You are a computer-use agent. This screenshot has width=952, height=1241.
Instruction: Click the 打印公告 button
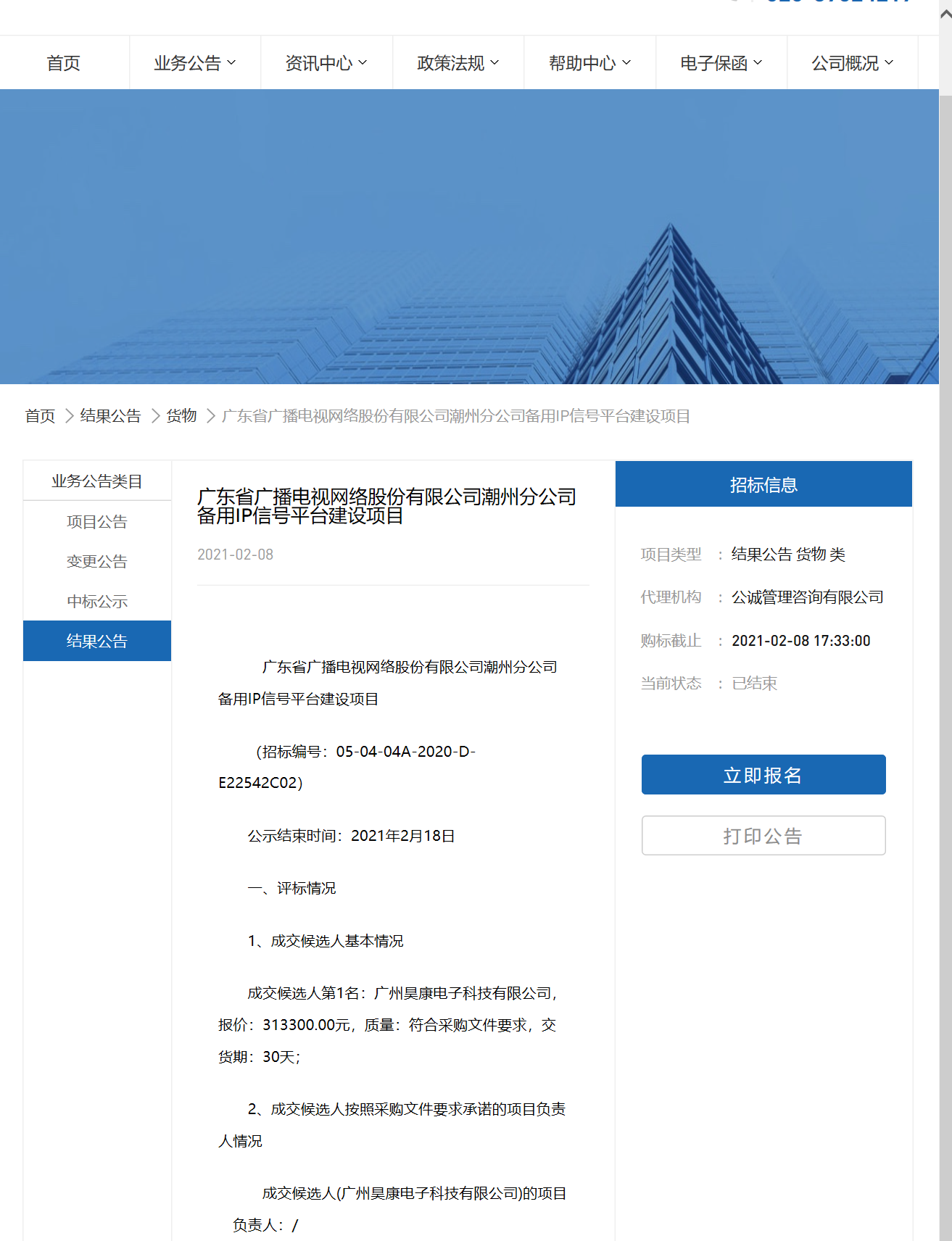point(763,836)
